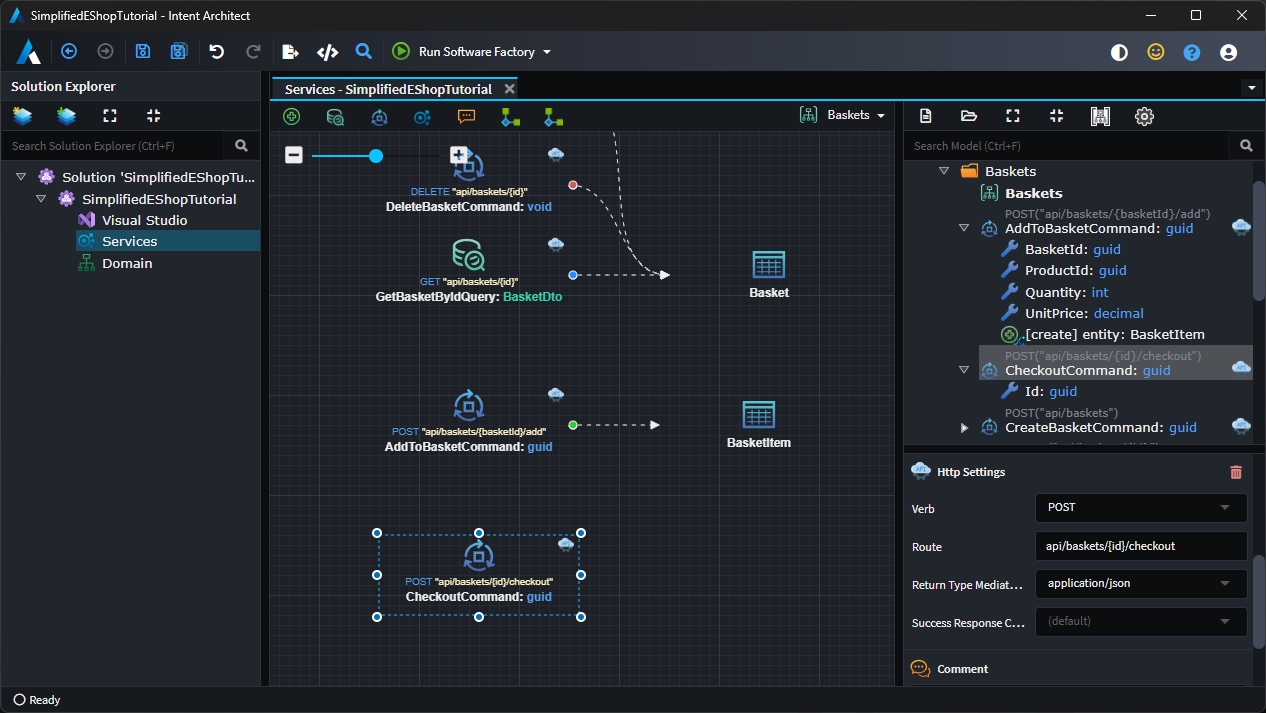Click the code brackets icon
The width and height of the screenshot is (1266, 713).
click(x=327, y=52)
